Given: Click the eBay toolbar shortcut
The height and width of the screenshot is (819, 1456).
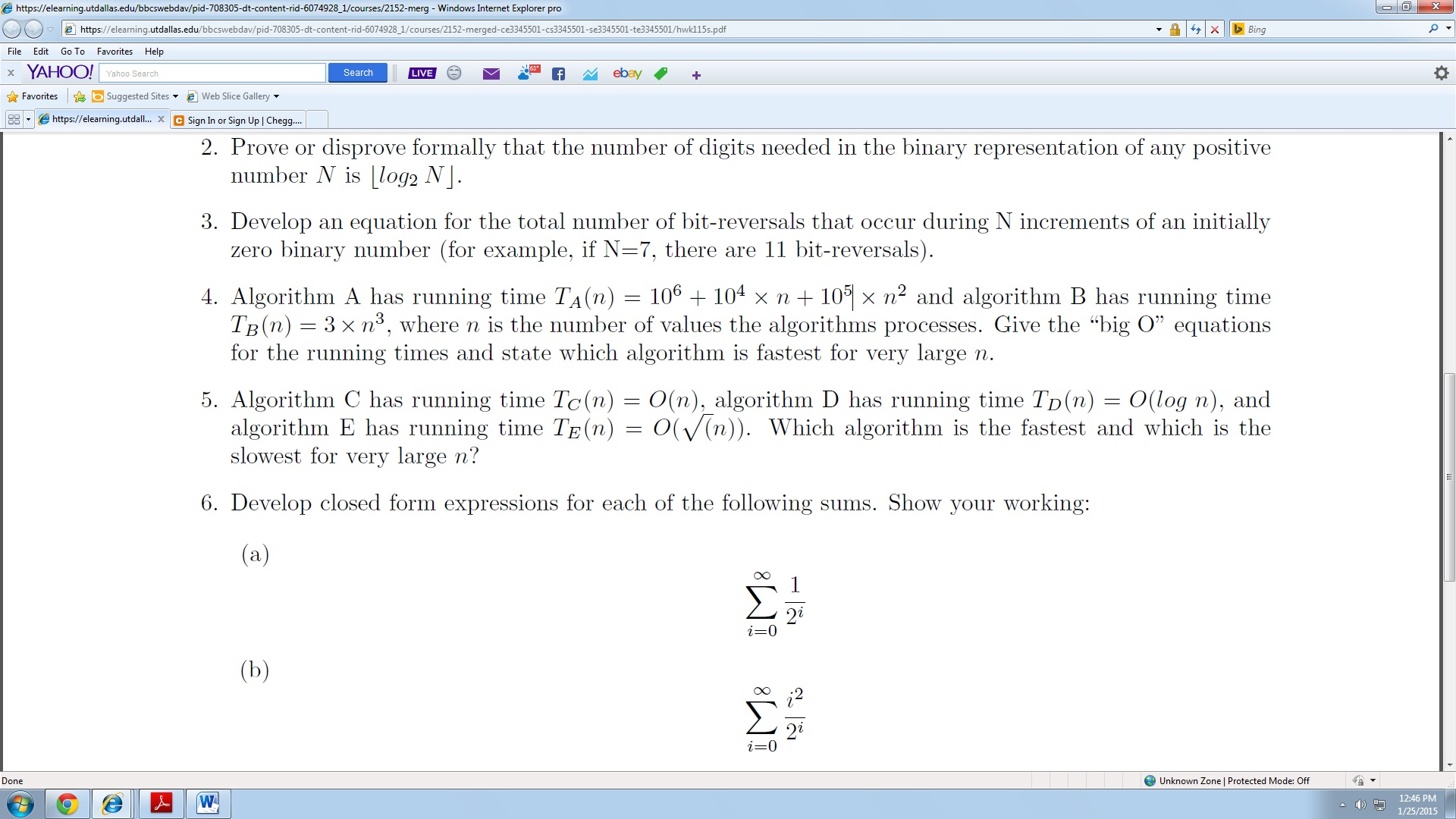Looking at the screenshot, I should coord(627,74).
